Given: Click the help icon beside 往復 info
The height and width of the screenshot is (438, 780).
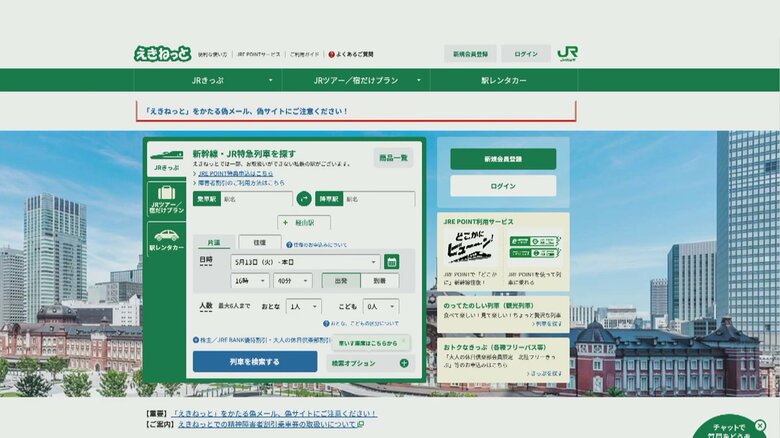Looking at the screenshot, I should [289, 244].
